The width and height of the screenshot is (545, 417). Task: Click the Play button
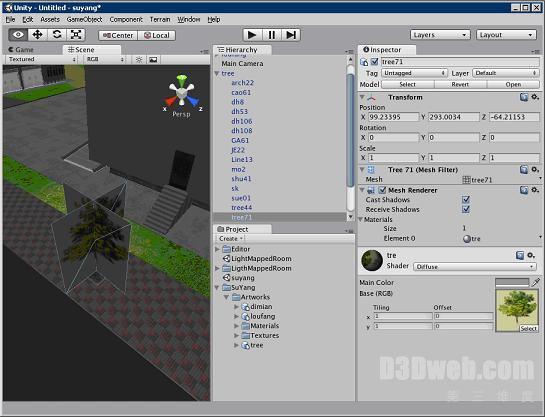(x=252, y=35)
